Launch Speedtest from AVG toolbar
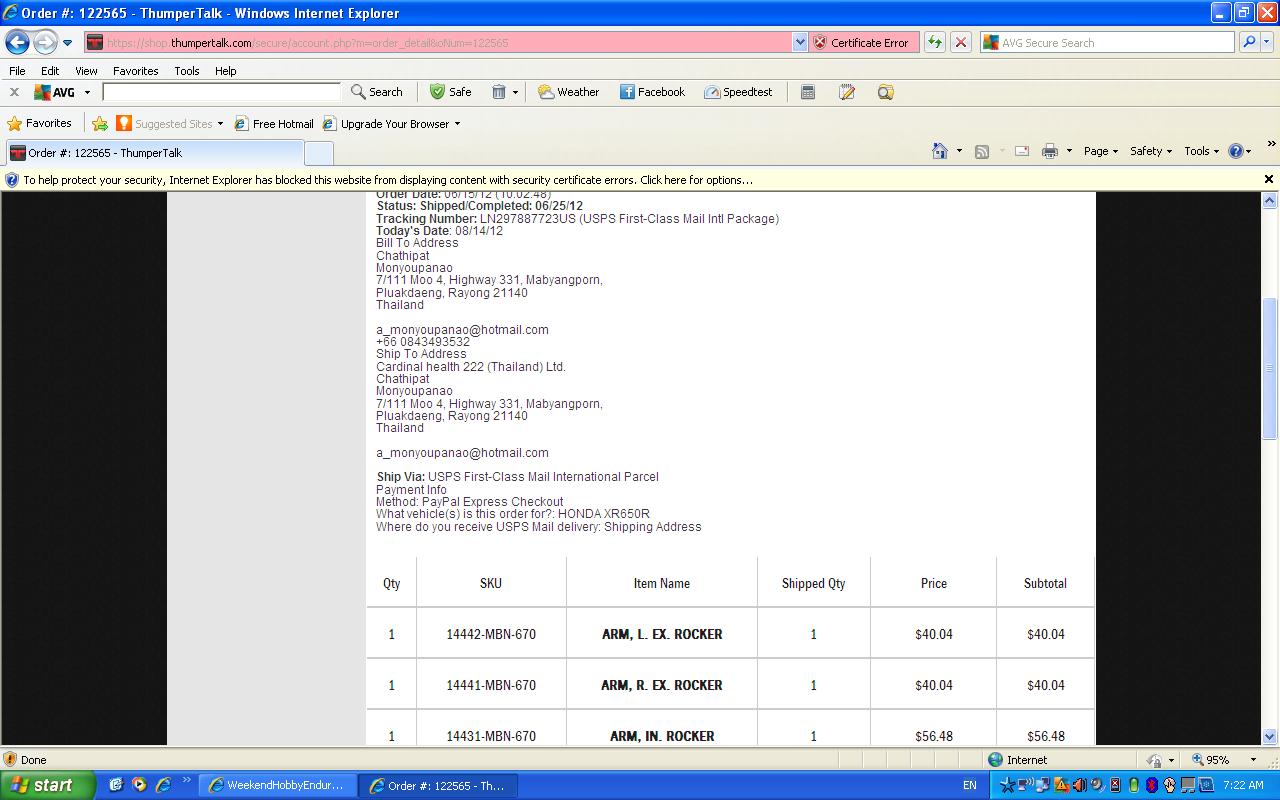1280x800 pixels. click(738, 92)
